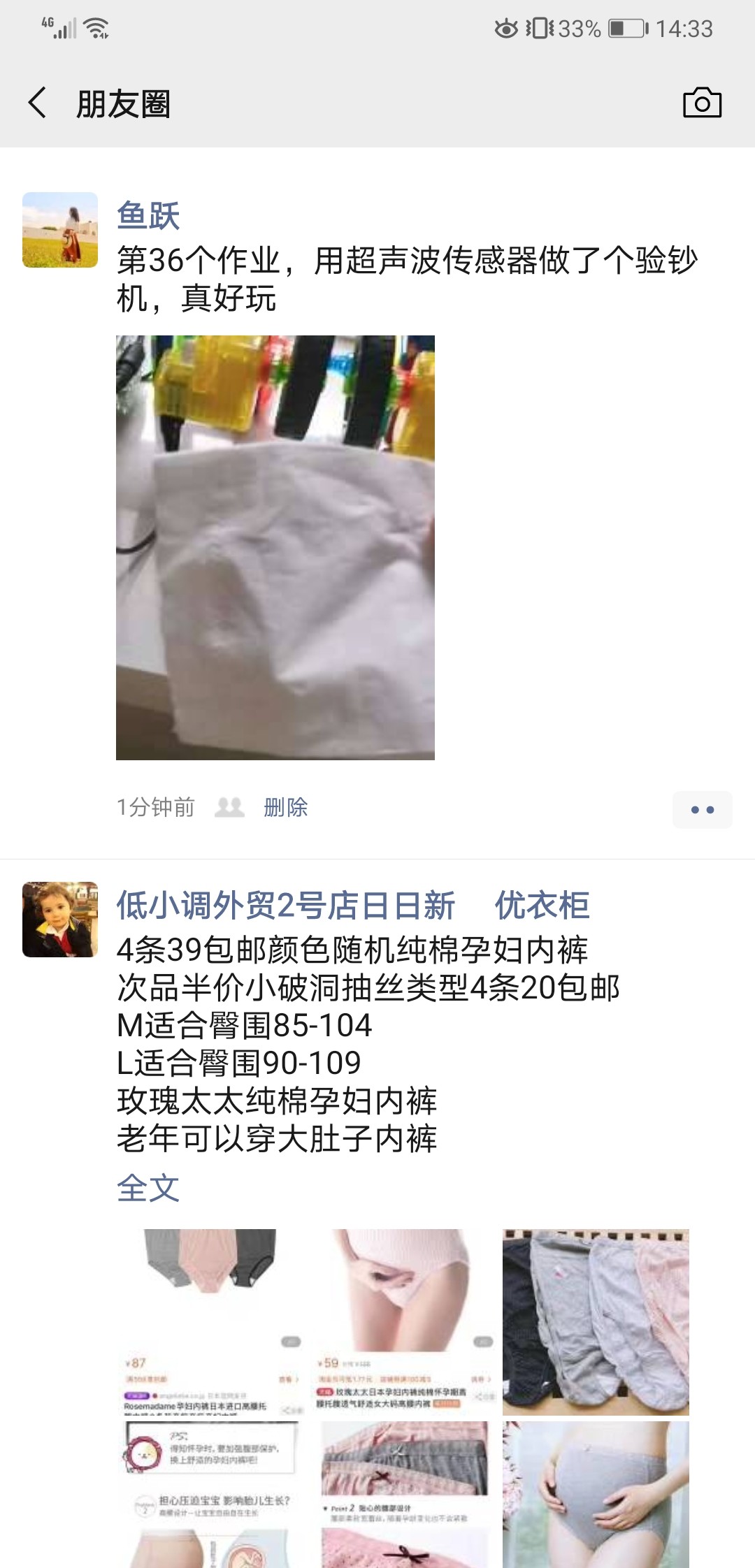Open the 鱼跃 username link
This screenshot has height=1568, width=755.
coord(148,216)
